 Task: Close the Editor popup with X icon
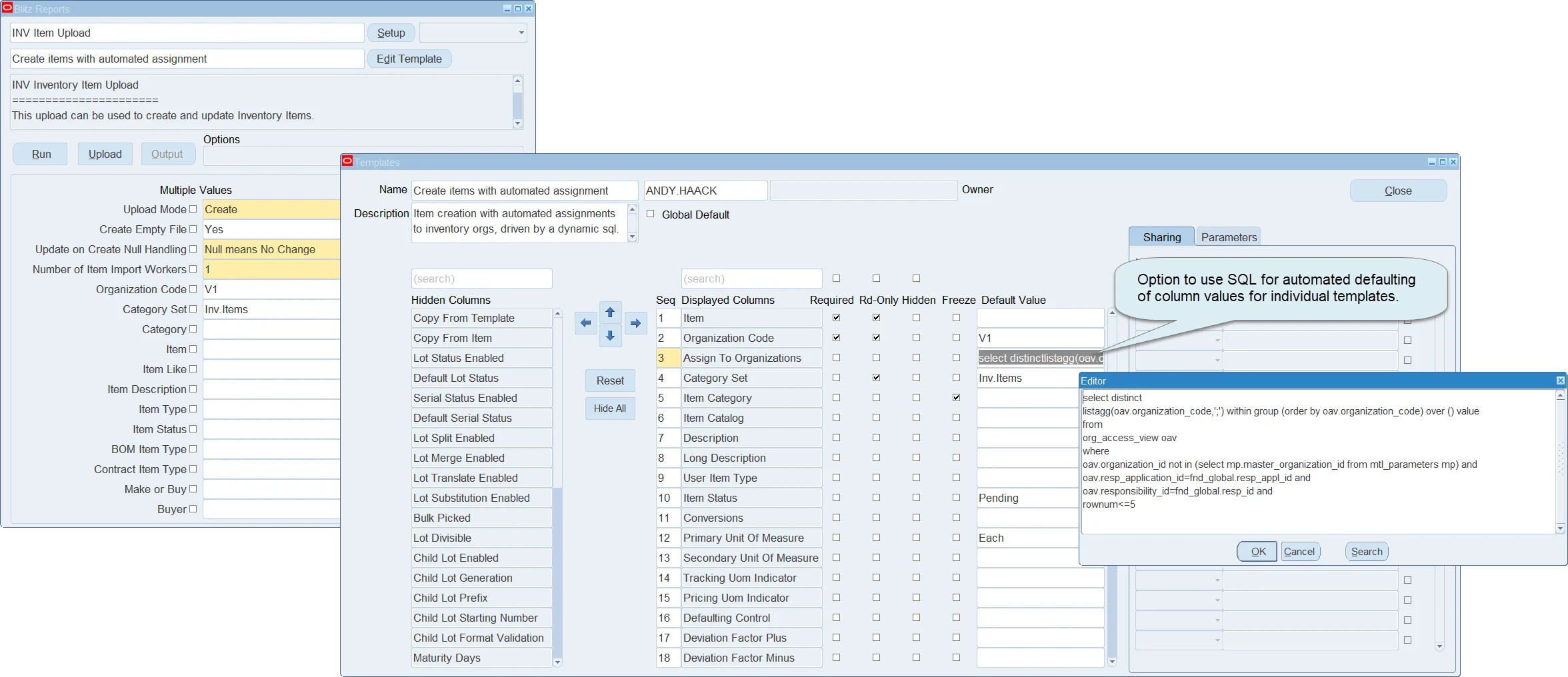[x=1560, y=380]
